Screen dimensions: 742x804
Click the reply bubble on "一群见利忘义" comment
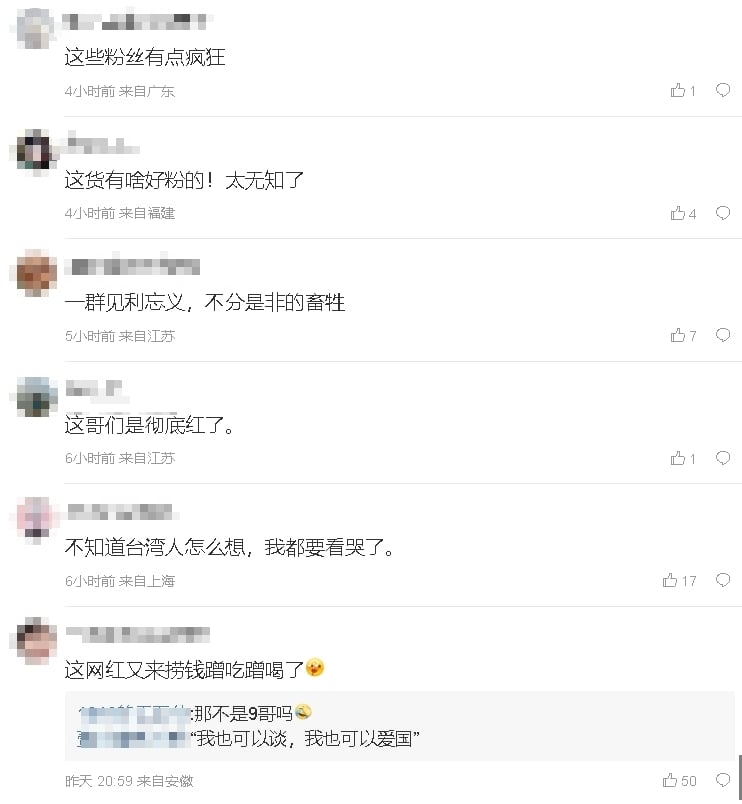(x=722, y=335)
